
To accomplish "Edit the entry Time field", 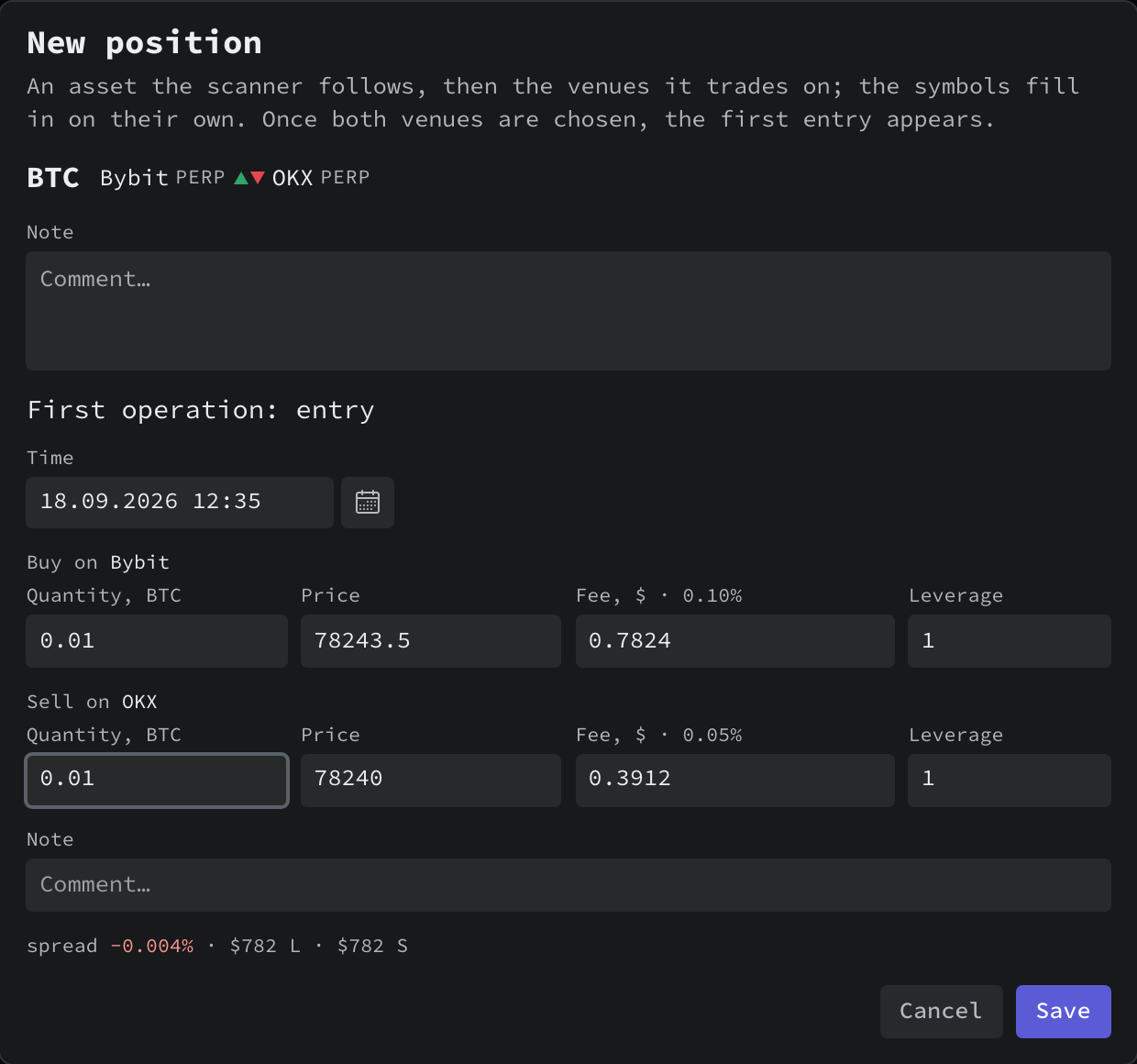I will [x=180, y=503].
